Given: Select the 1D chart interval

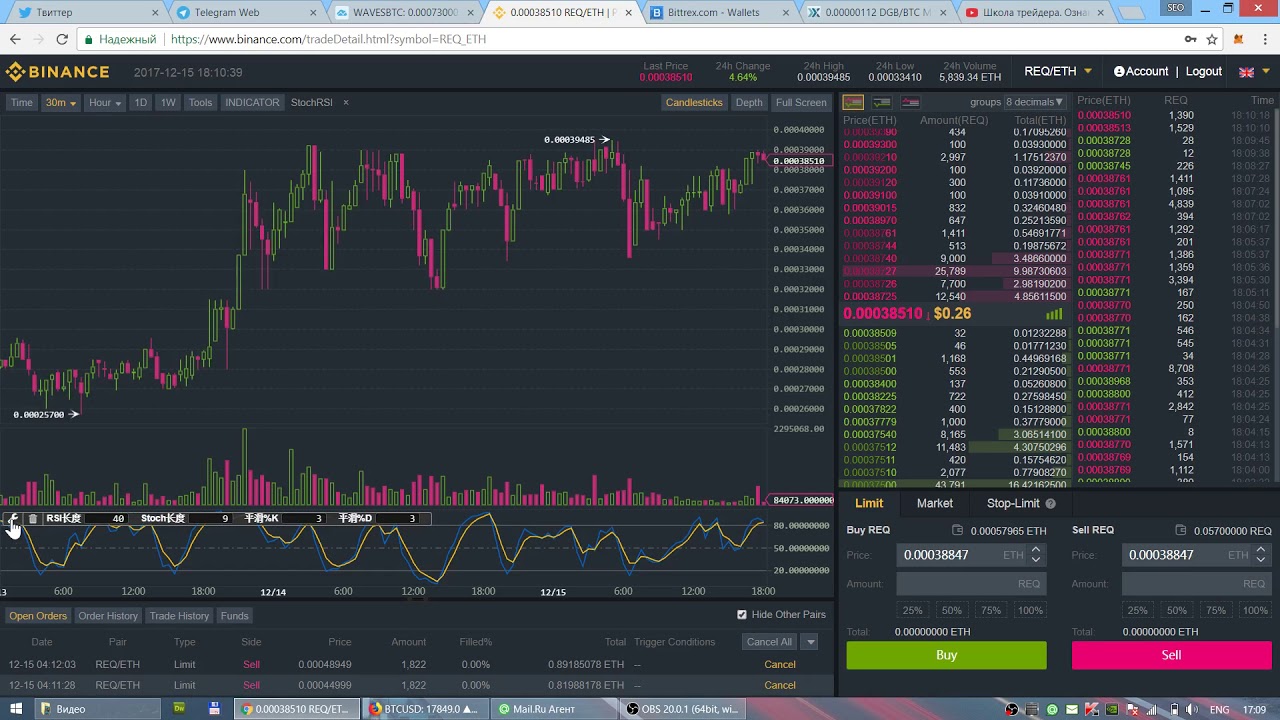Looking at the screenshot, I should 141,102.
